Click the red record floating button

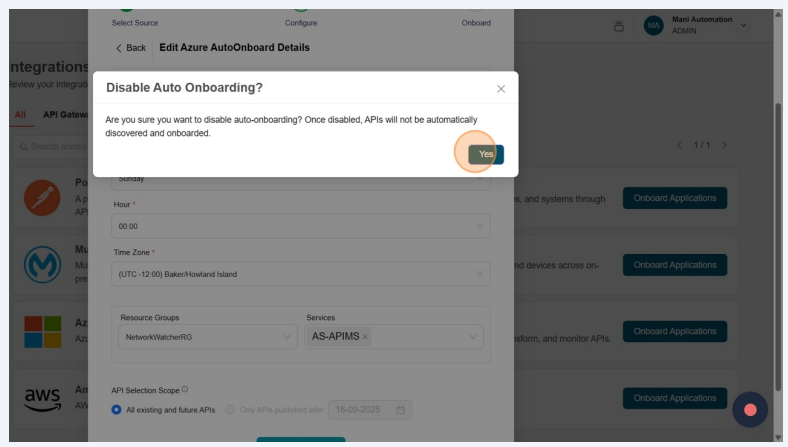750,410
